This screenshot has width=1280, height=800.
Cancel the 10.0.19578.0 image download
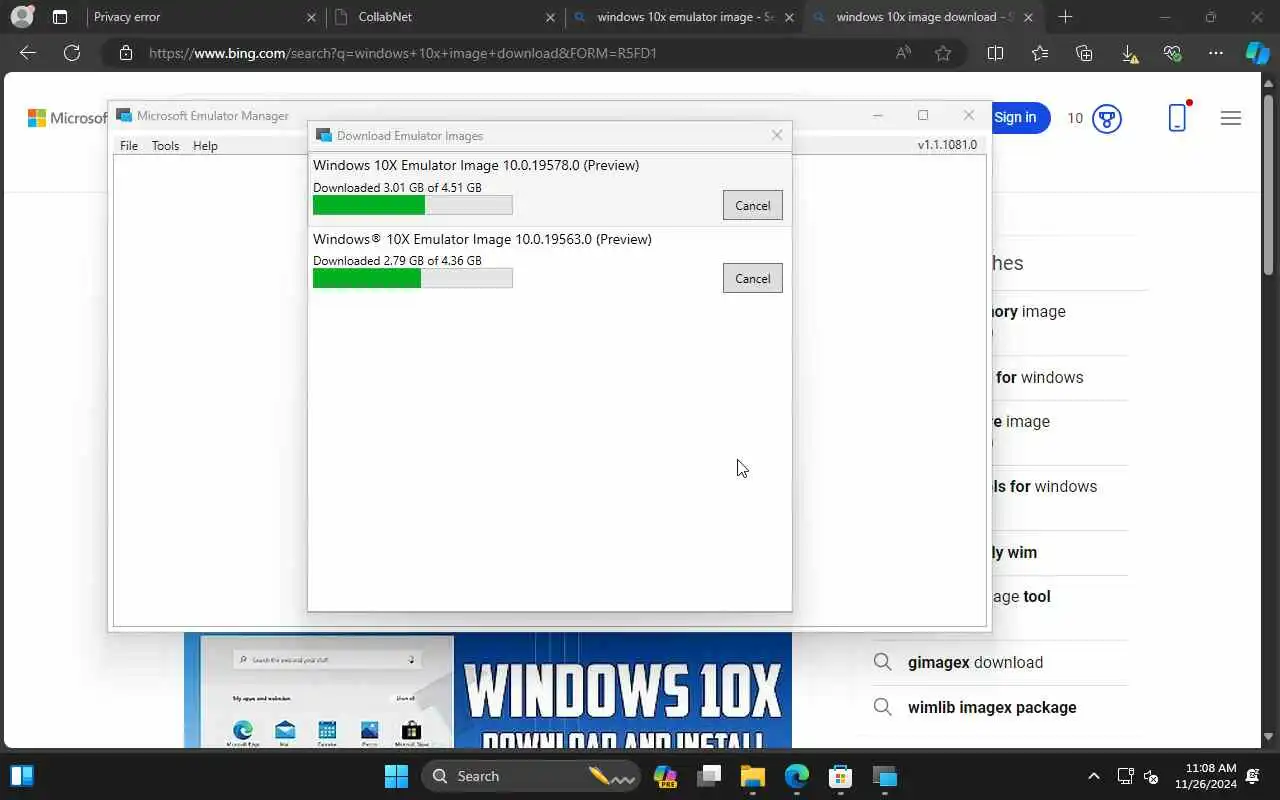752,205
